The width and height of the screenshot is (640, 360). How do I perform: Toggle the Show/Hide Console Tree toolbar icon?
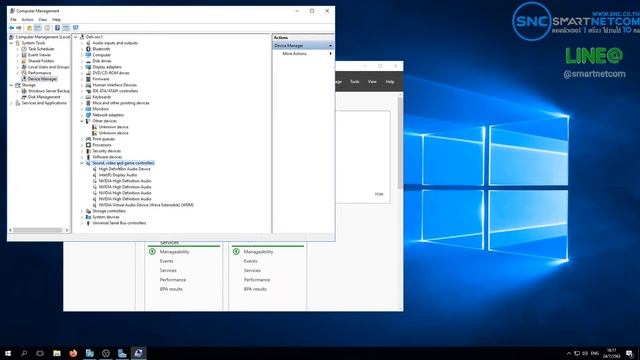[x=38, y=28]
